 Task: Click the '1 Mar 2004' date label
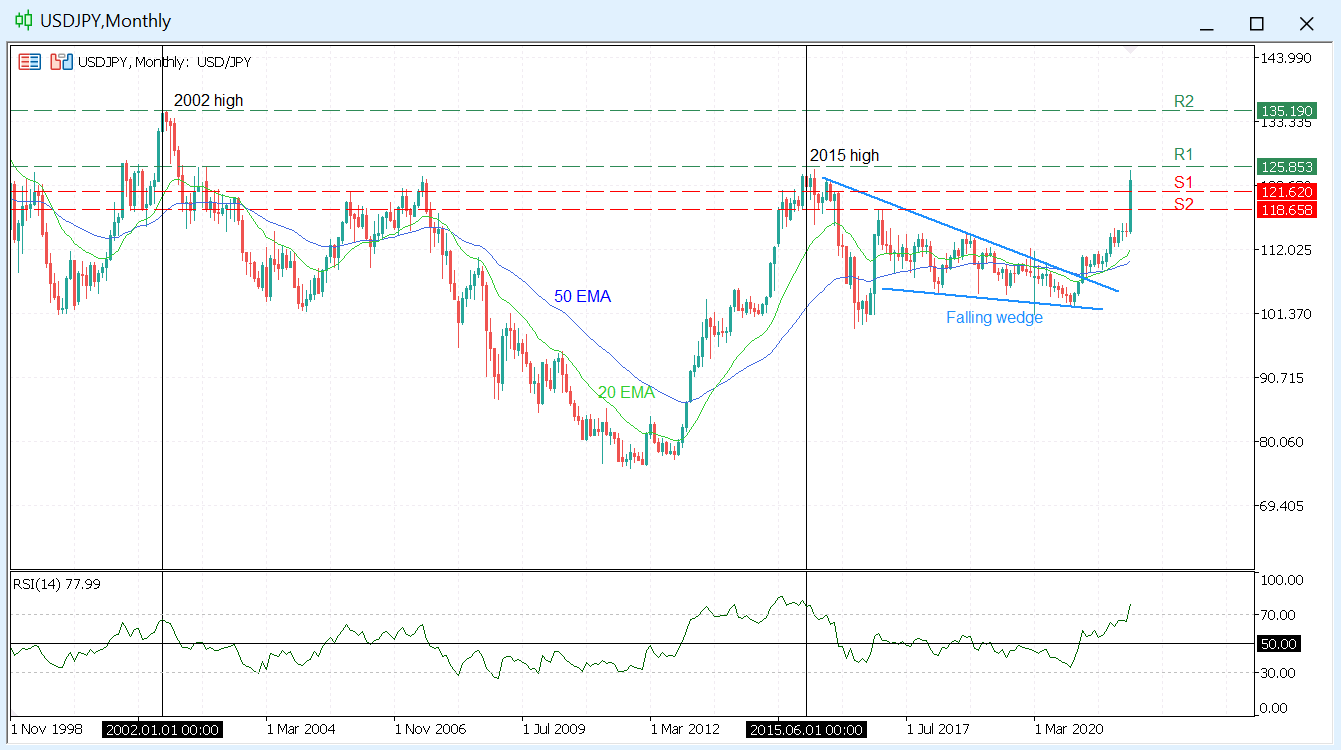coord(301,730)
